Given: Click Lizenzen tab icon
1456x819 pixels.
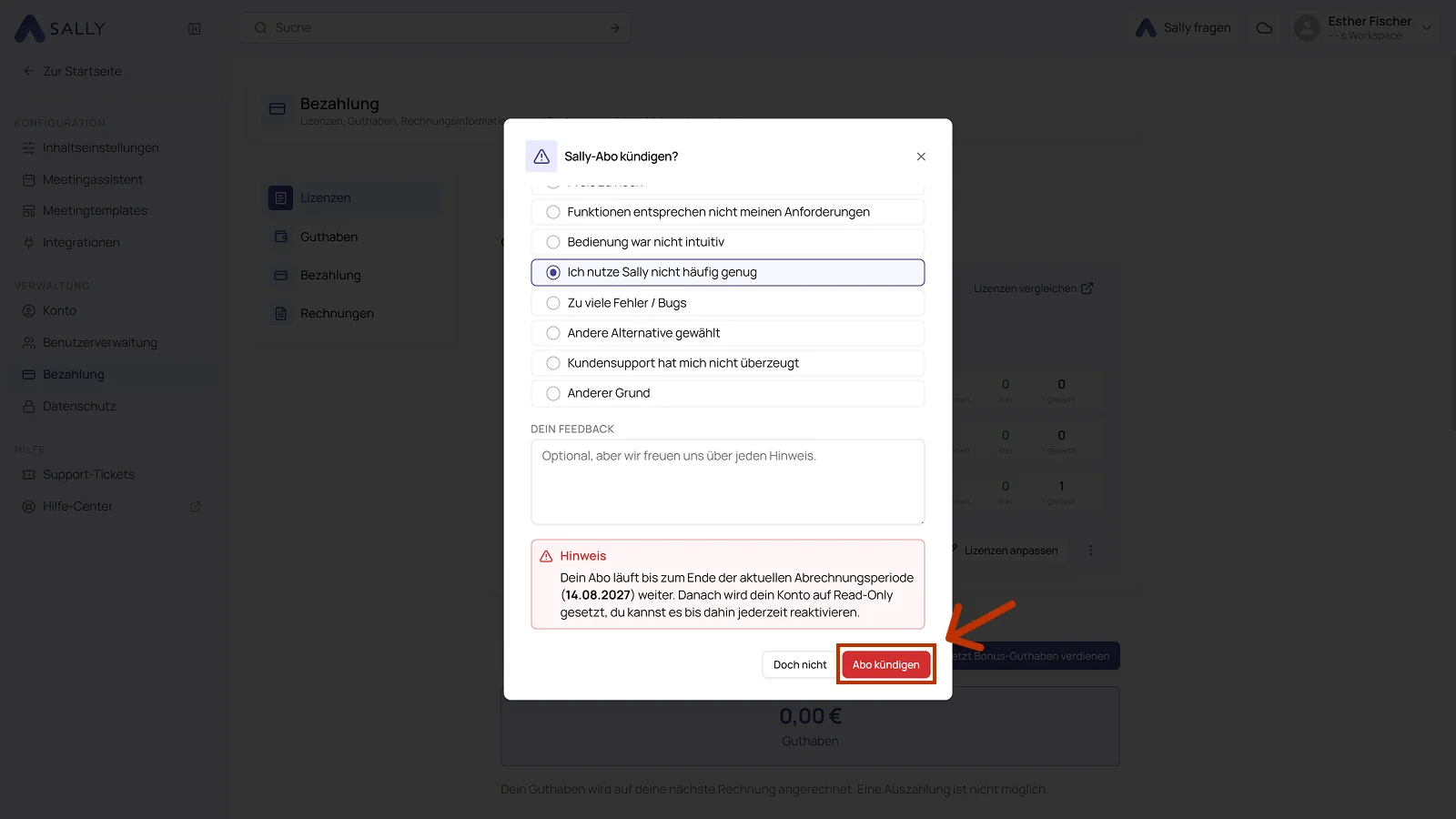Looking at the screenshot, I should coord(281,197).
